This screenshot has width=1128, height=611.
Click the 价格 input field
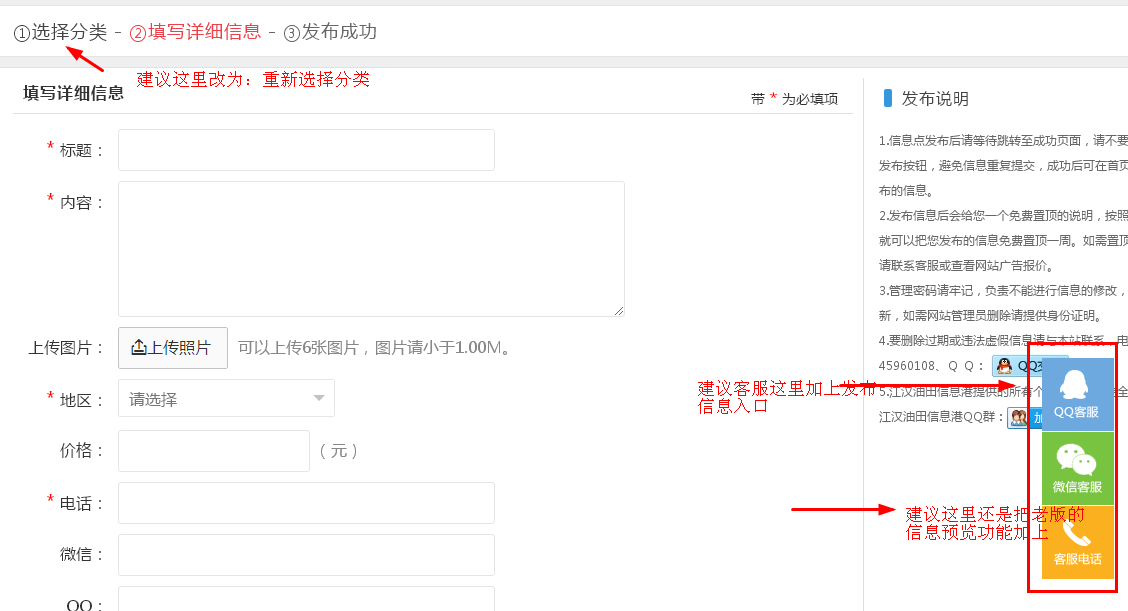214,451
